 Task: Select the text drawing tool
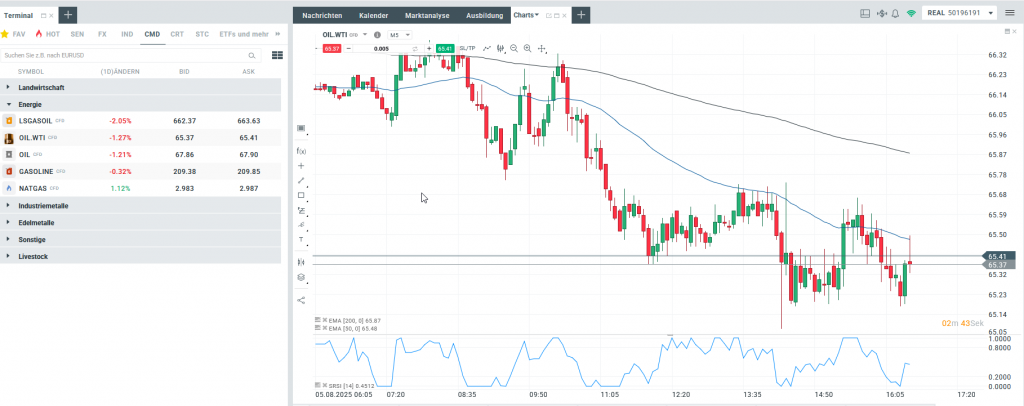[301, 240]
